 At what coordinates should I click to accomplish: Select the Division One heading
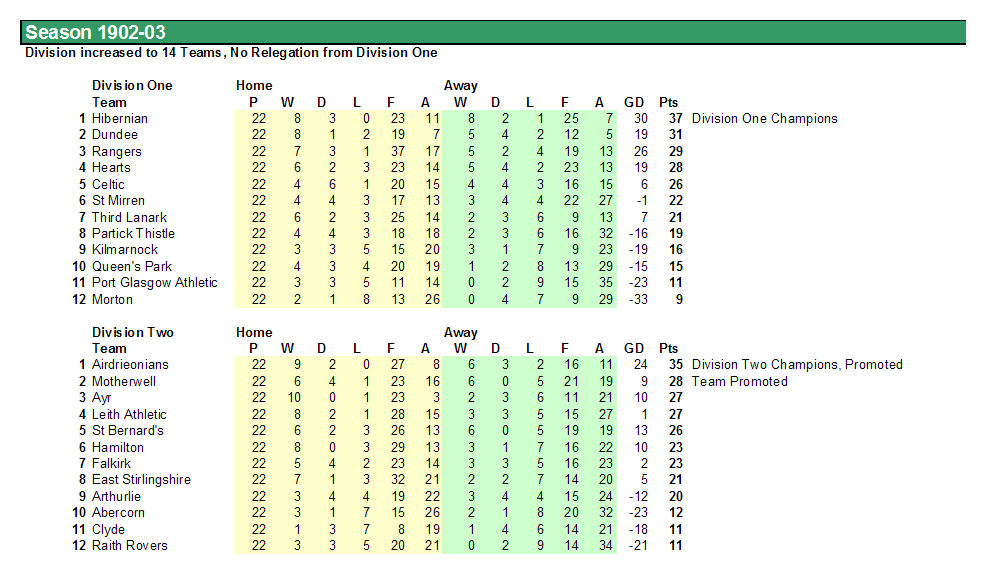(x=132, y=86)
